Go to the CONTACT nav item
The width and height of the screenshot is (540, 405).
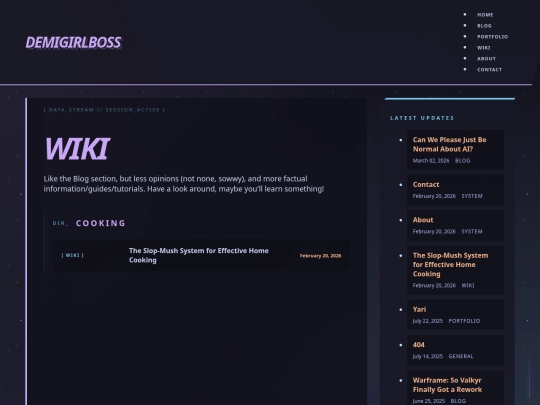pyautogui.click(x=489, y=70)
